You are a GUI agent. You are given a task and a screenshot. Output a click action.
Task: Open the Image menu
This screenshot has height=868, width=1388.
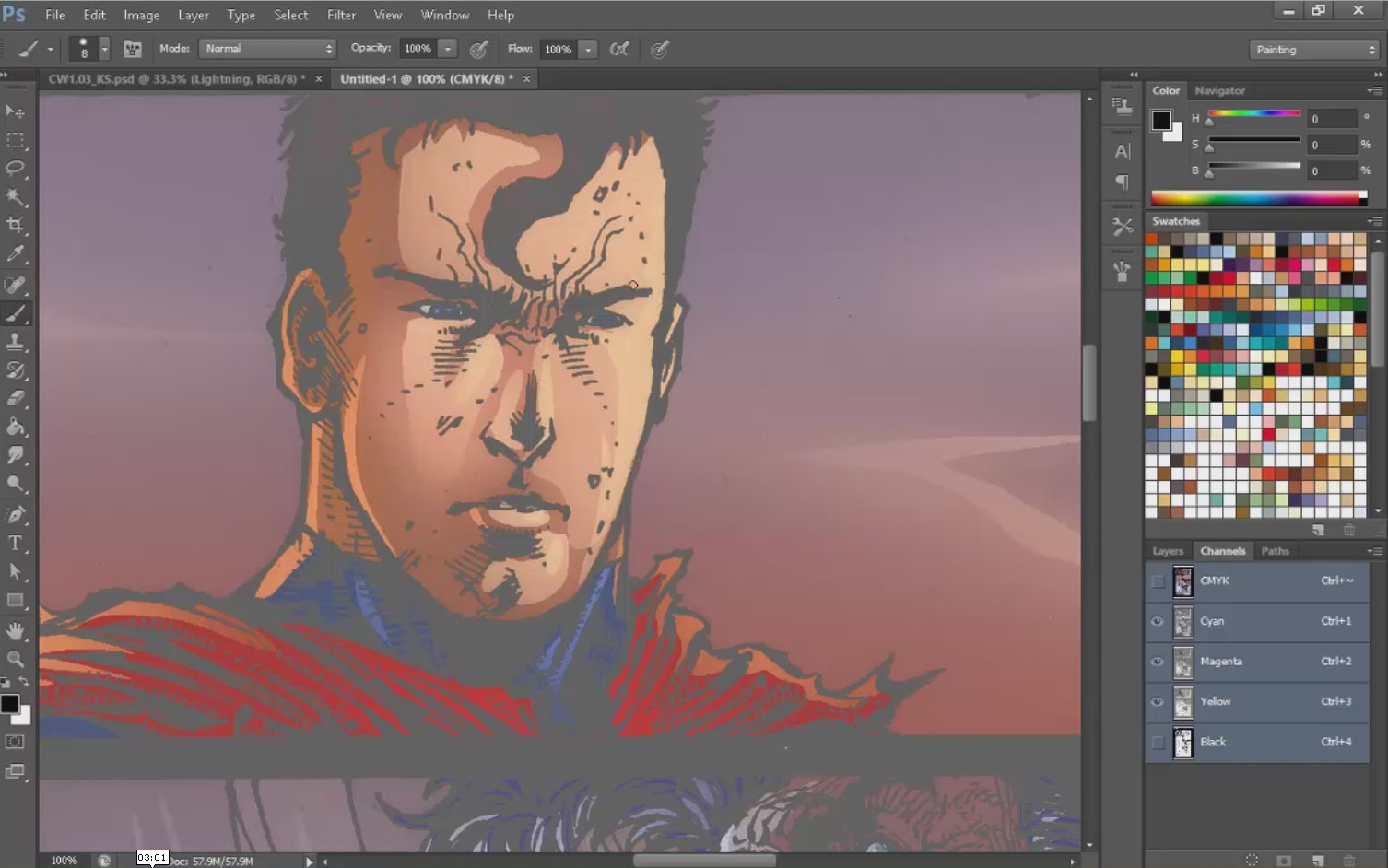(x=142, y=15)
